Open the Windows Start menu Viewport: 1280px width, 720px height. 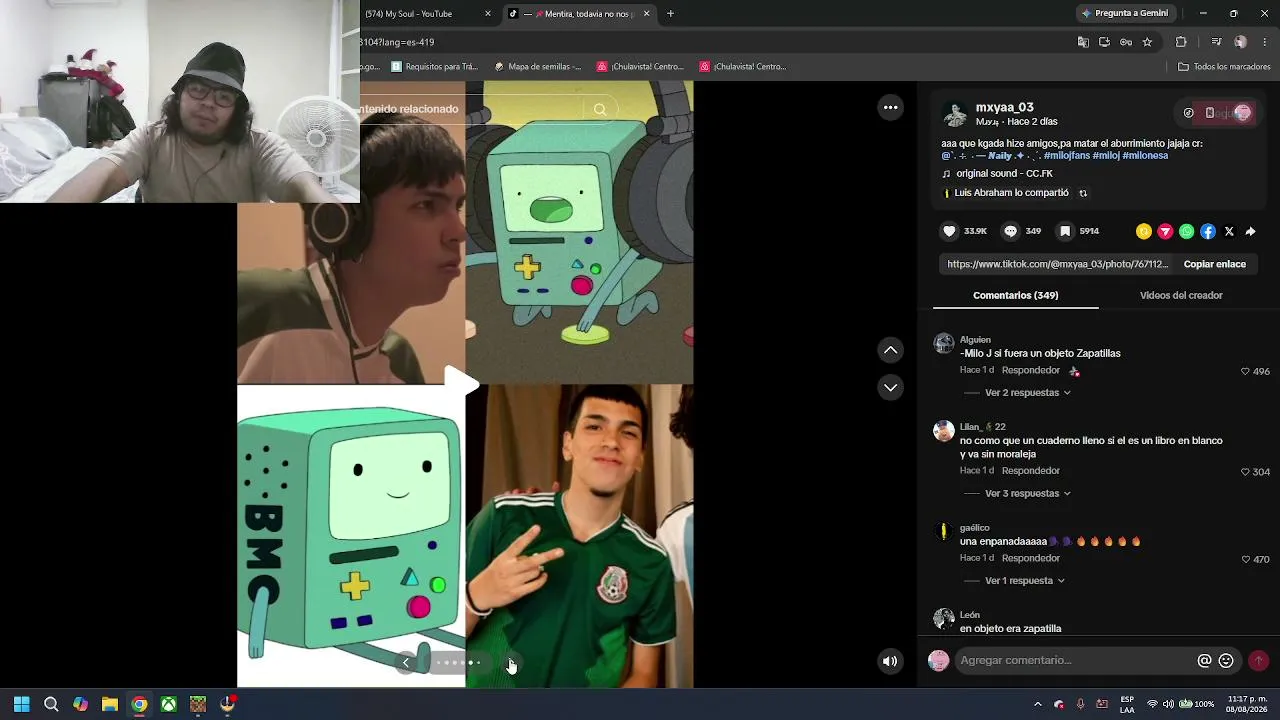22,704
